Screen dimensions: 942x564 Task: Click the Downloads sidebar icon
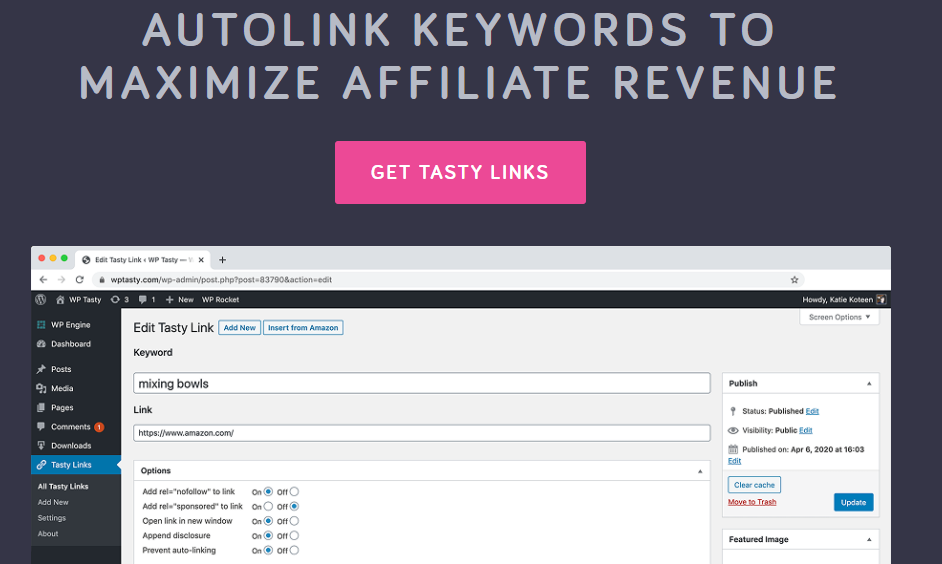[x=41, y=446]
